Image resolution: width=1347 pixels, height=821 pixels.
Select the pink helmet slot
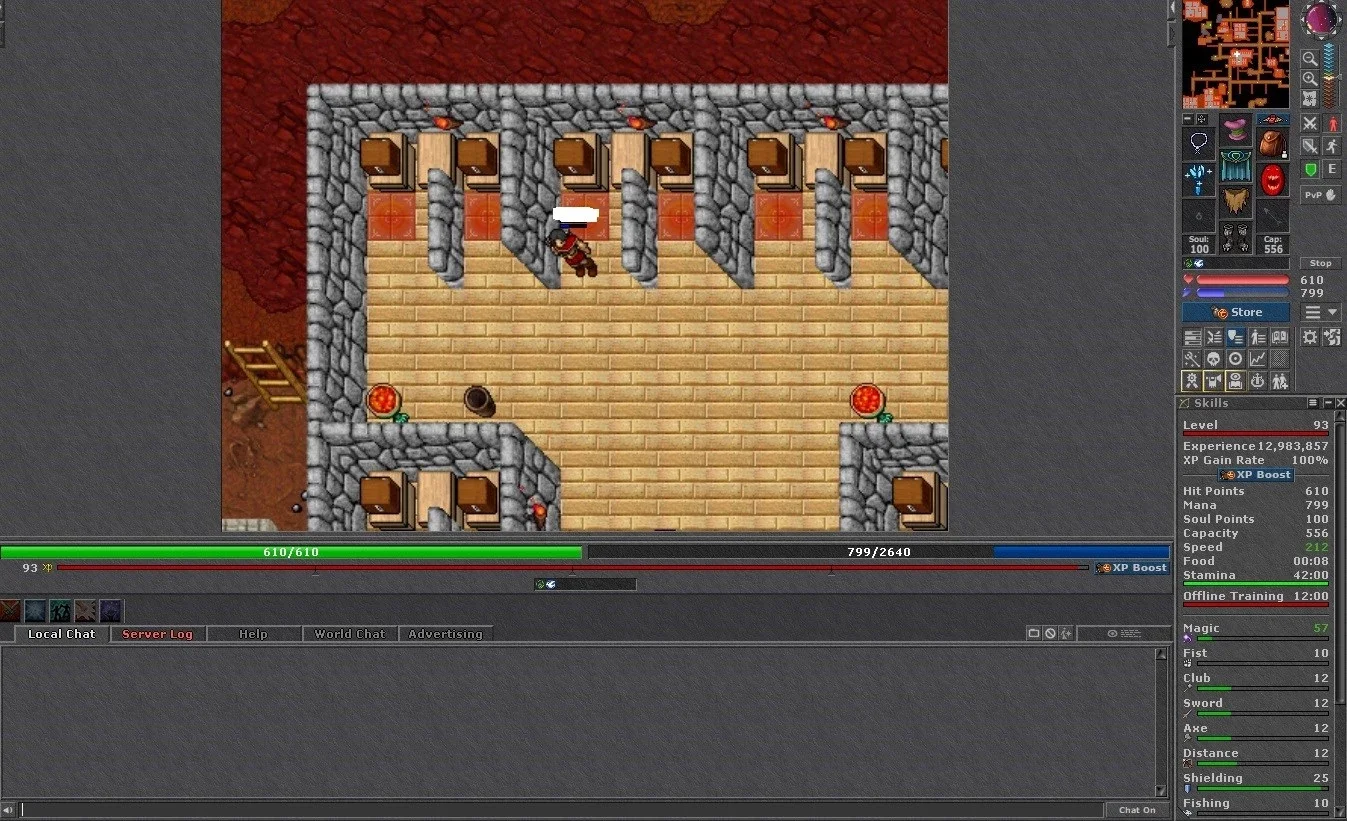pyautogui.click(x=1235, y=129)
